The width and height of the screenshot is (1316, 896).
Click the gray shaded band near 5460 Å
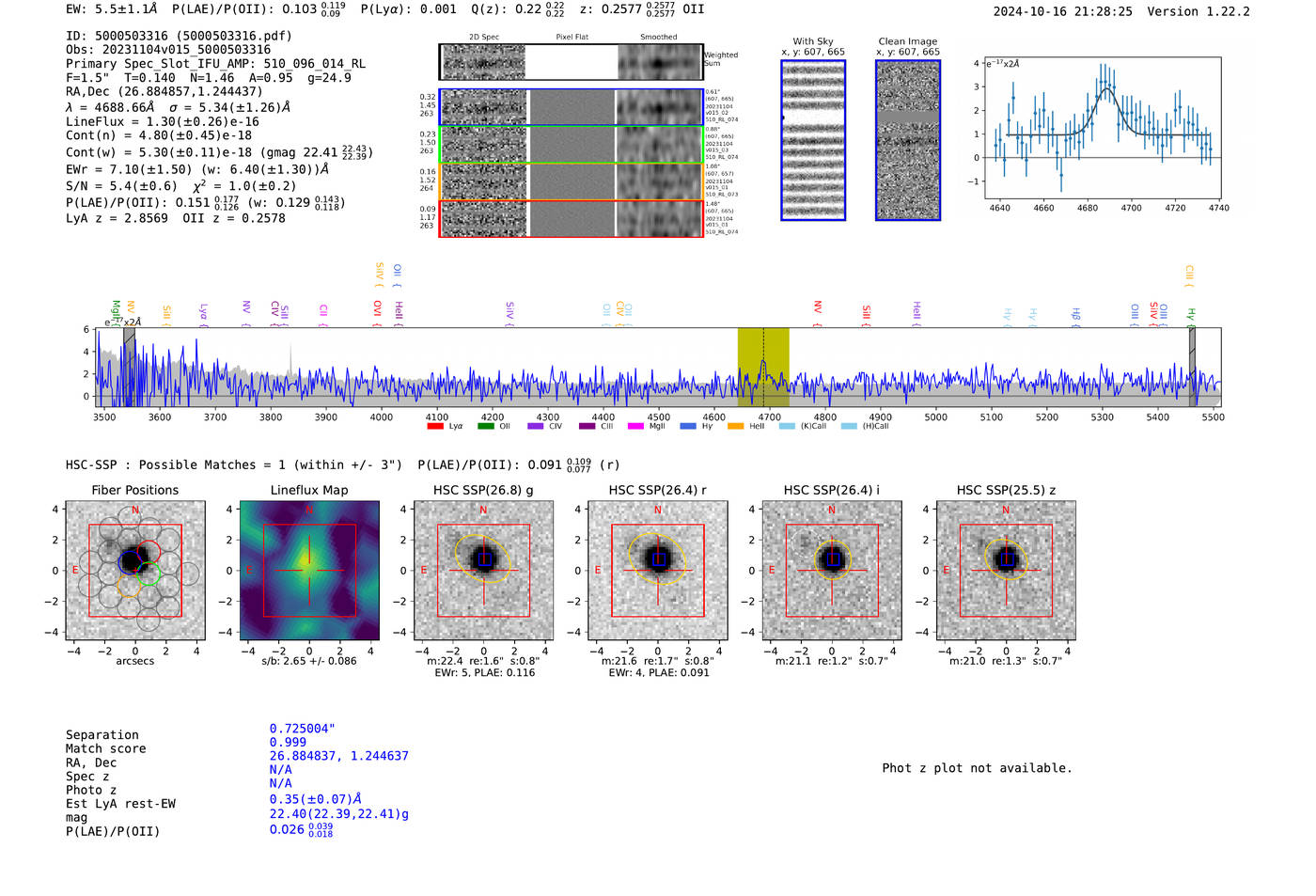(1192, 368)
